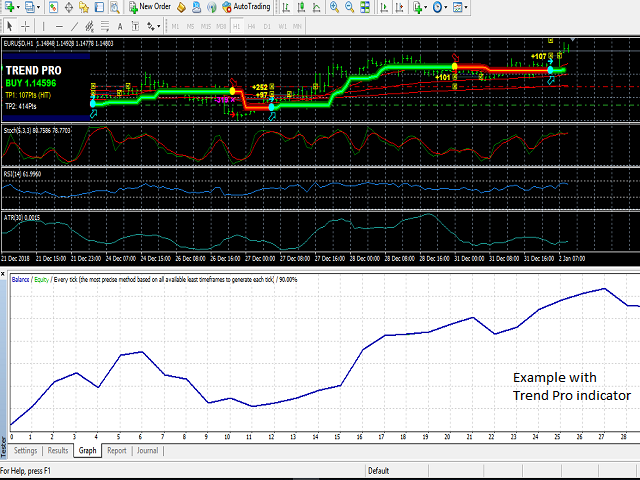Open the Indicators list dropdown
This screenshot has width=640, height=480.
[x=420, y=7]
